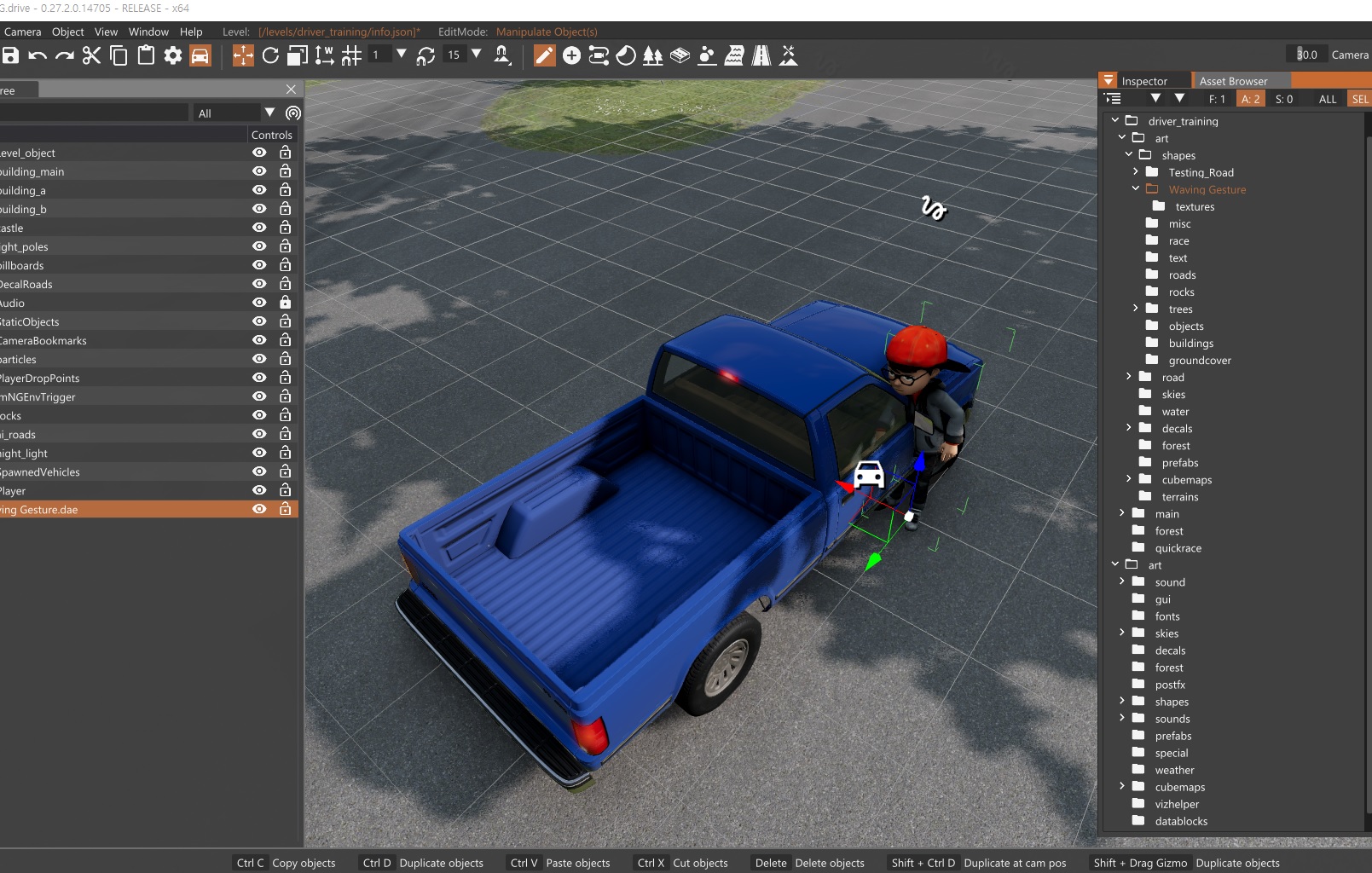Collapse the driver_training folder
This screenshot has width=1372, height=873.
(x=1115, y=120)
